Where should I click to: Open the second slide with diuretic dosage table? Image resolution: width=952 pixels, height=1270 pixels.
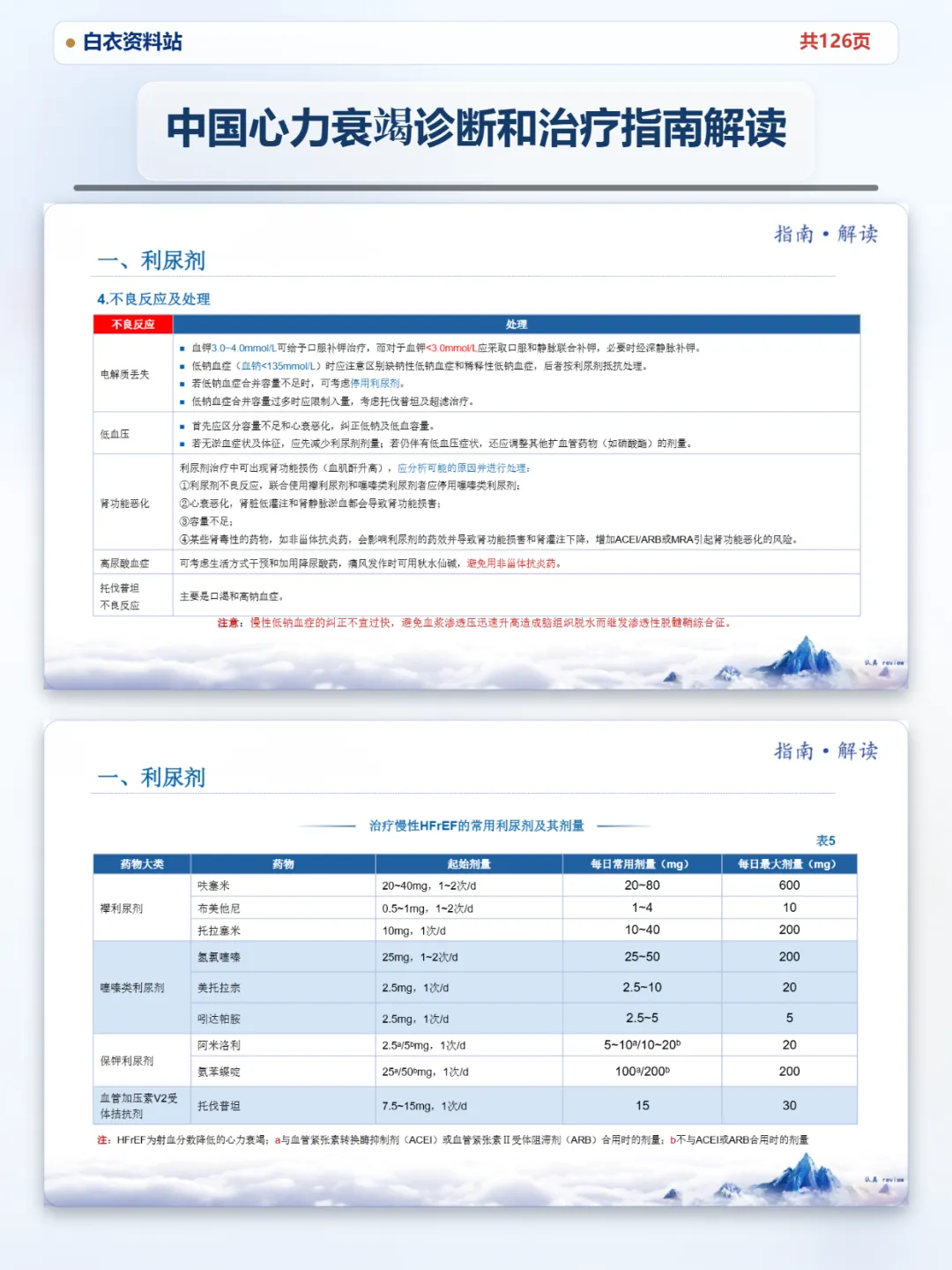coord(476,963)
